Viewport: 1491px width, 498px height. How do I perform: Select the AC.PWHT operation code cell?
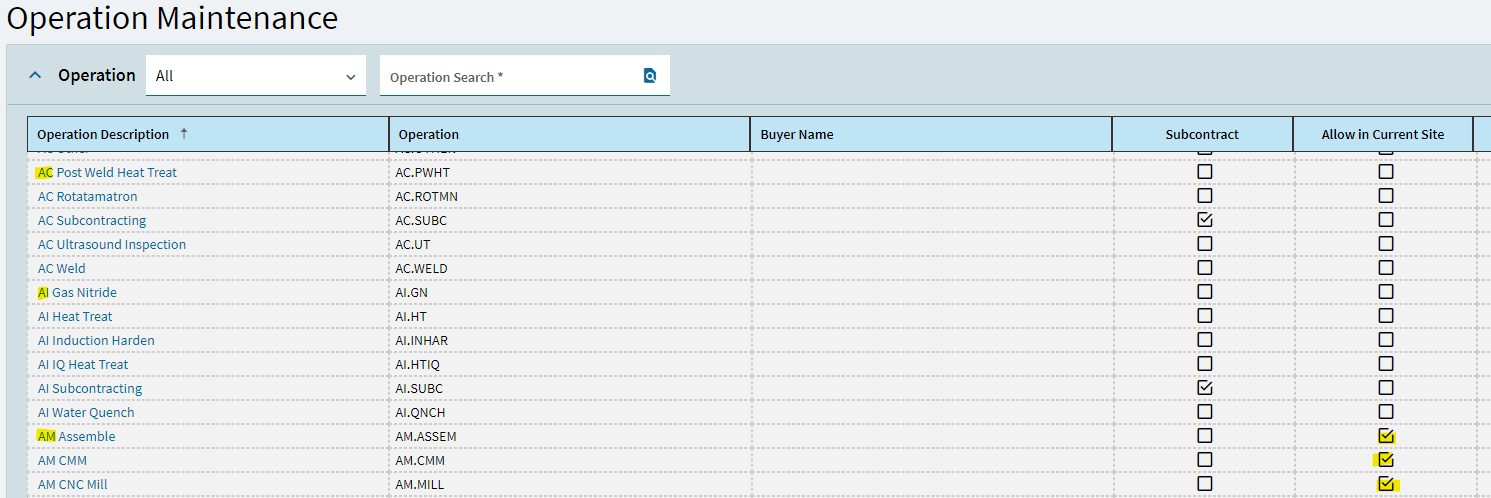click(x=570, y=172)
